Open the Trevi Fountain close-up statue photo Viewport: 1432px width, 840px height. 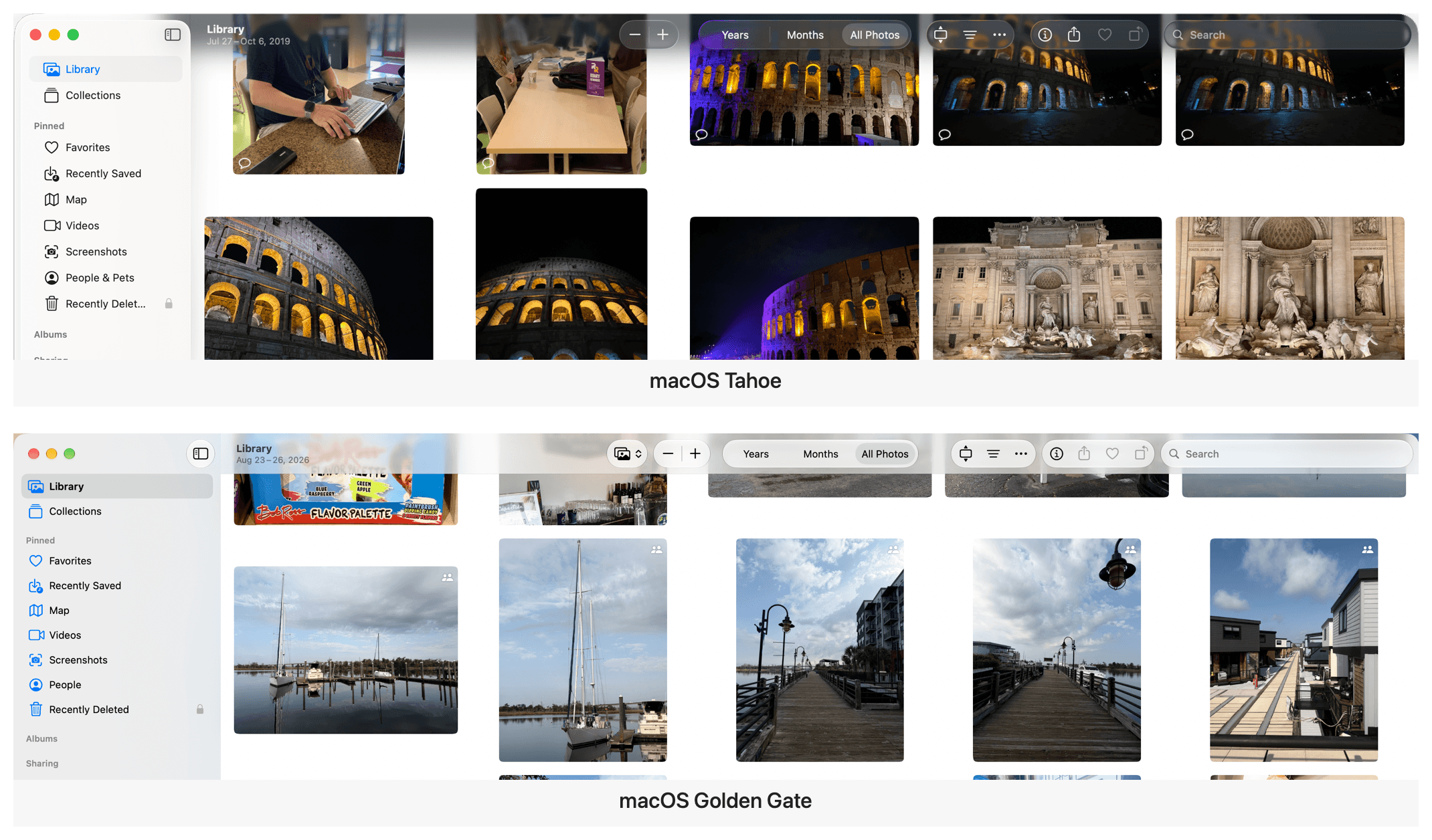click(x=1289, y=288)
